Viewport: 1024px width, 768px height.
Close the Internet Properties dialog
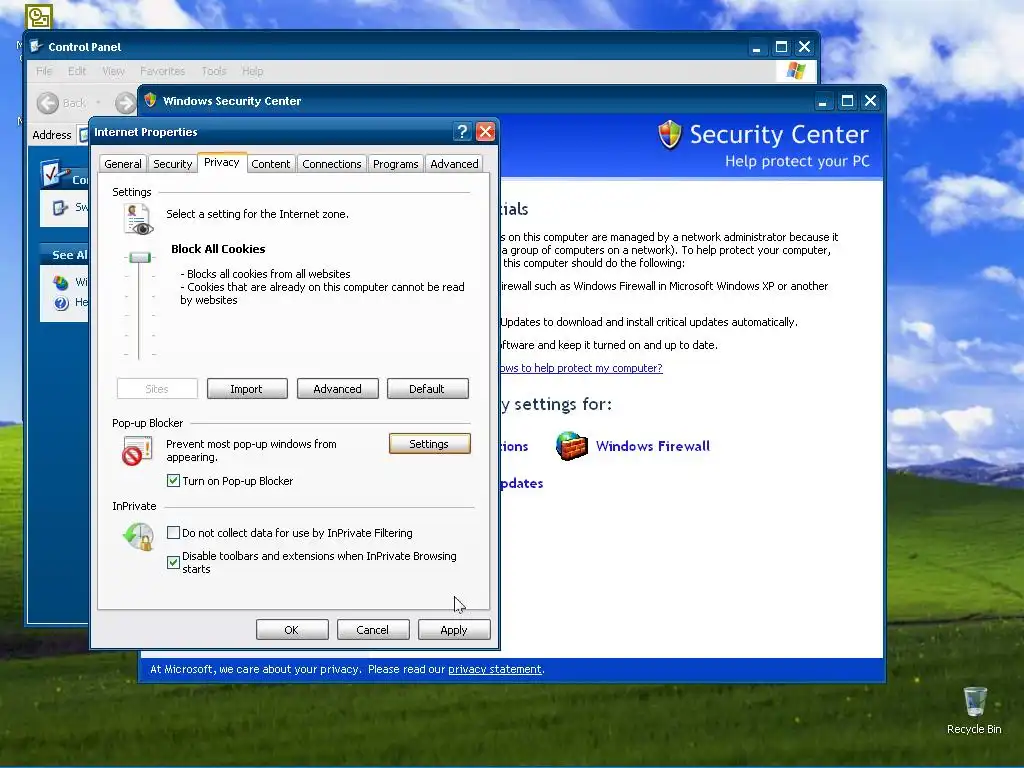coord(485,132)
